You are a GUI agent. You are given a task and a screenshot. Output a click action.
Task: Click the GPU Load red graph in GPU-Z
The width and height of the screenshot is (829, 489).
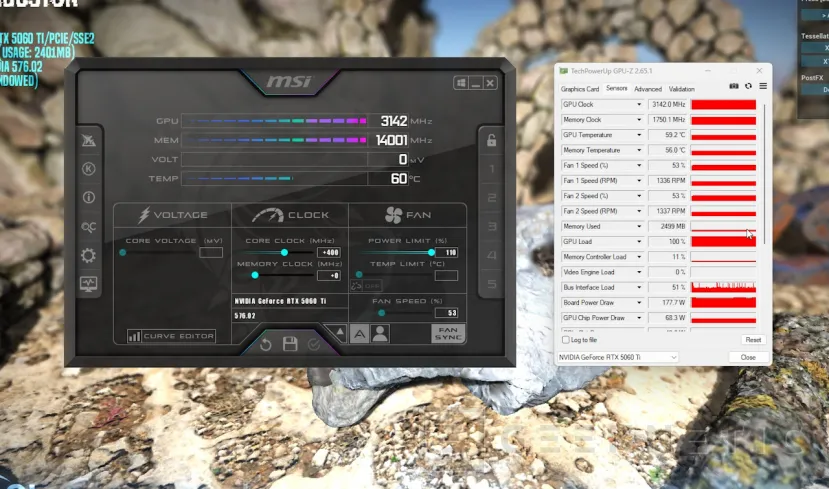(x=723, y=242)
